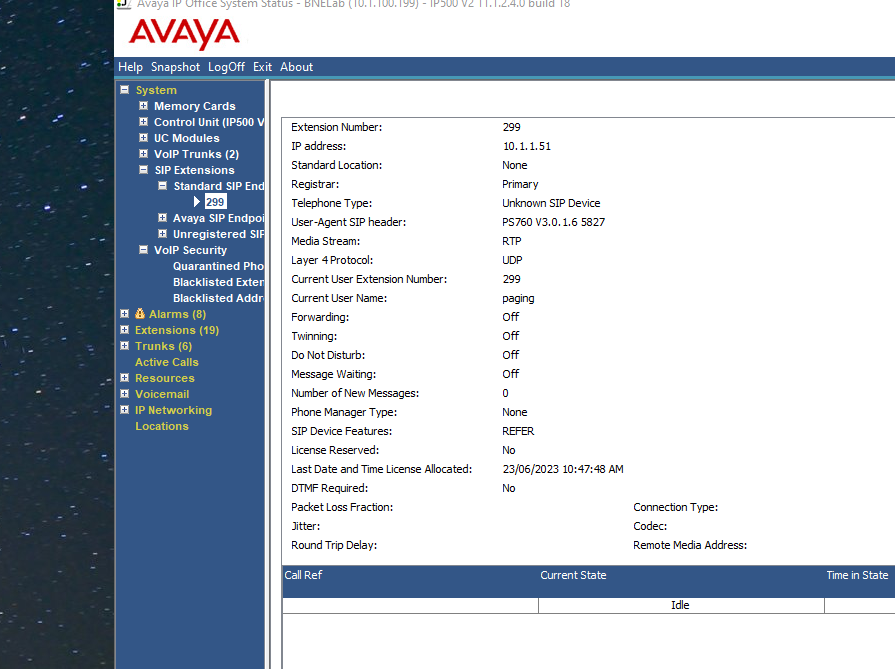The image size is (895, 669).
Task: Select UC Modules tree item
Action: point(187,138)
